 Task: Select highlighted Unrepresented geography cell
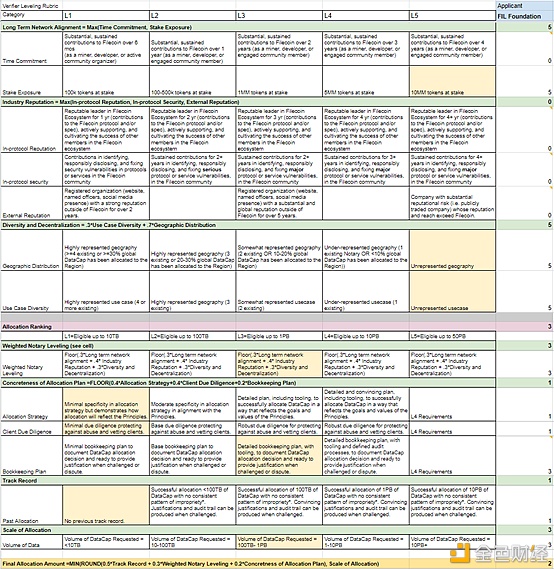(452, 250)
